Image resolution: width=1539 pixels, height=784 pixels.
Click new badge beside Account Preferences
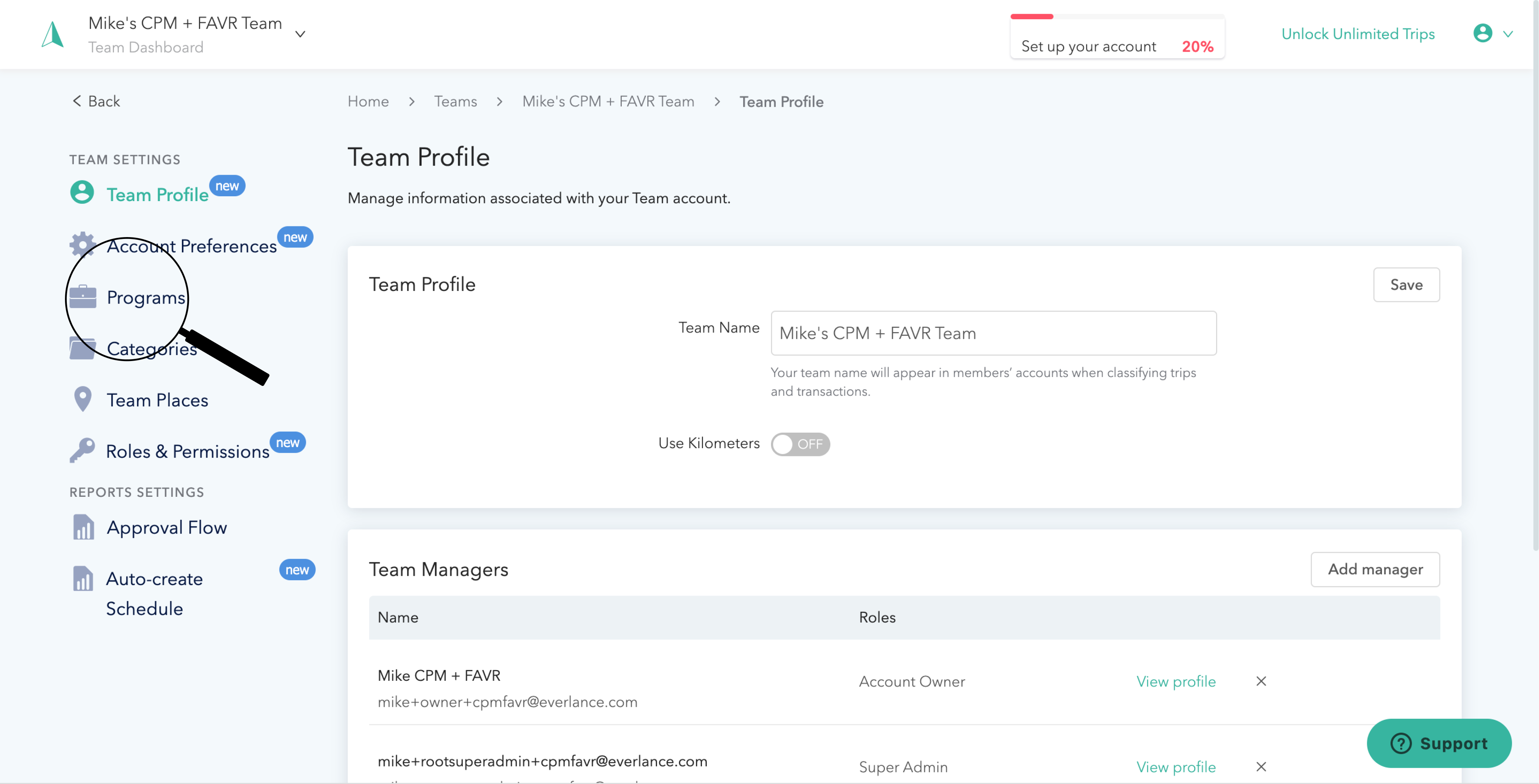click(295, 237)
